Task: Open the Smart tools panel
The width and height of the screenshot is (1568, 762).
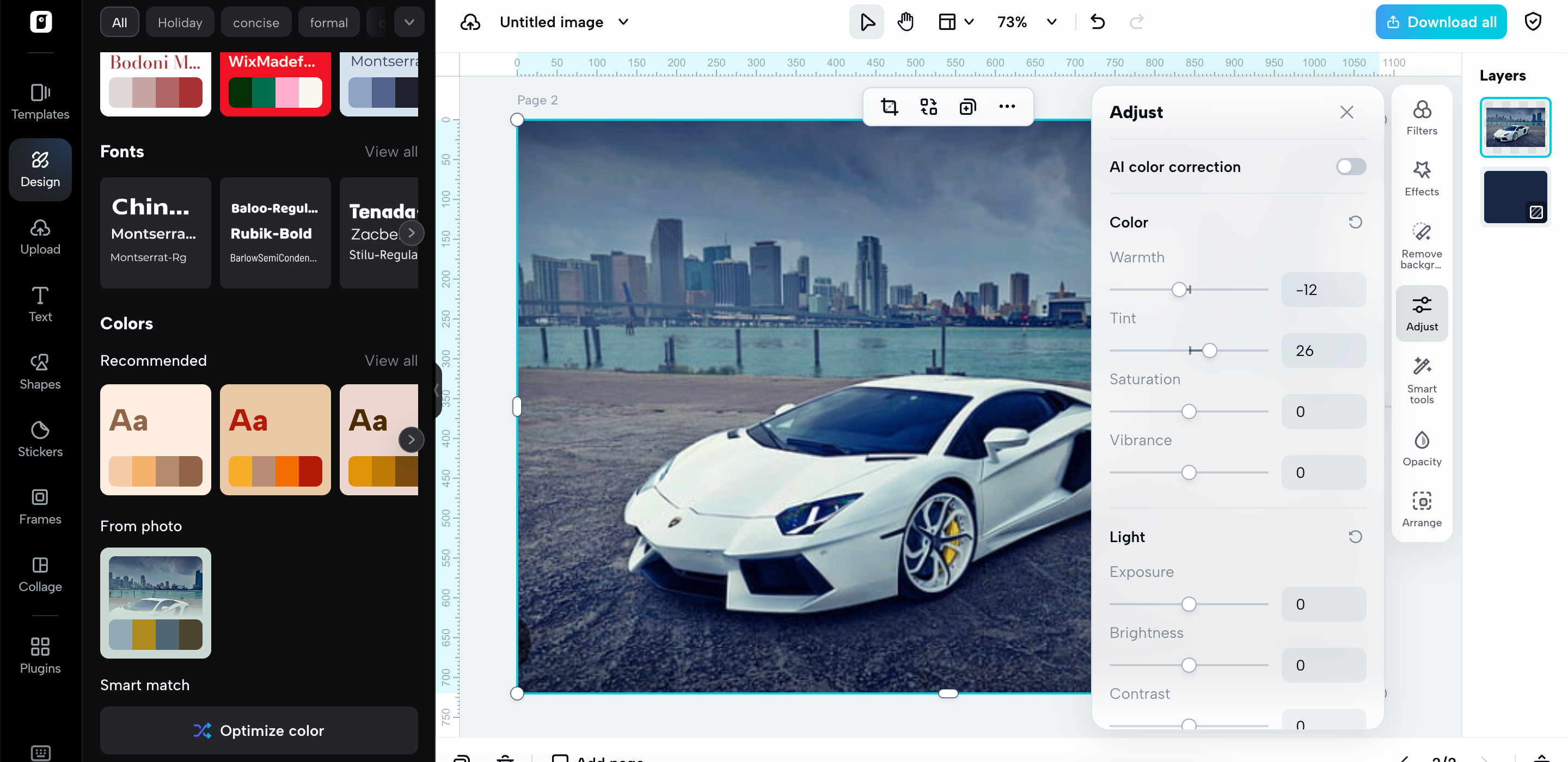Action: [1422, 380]
